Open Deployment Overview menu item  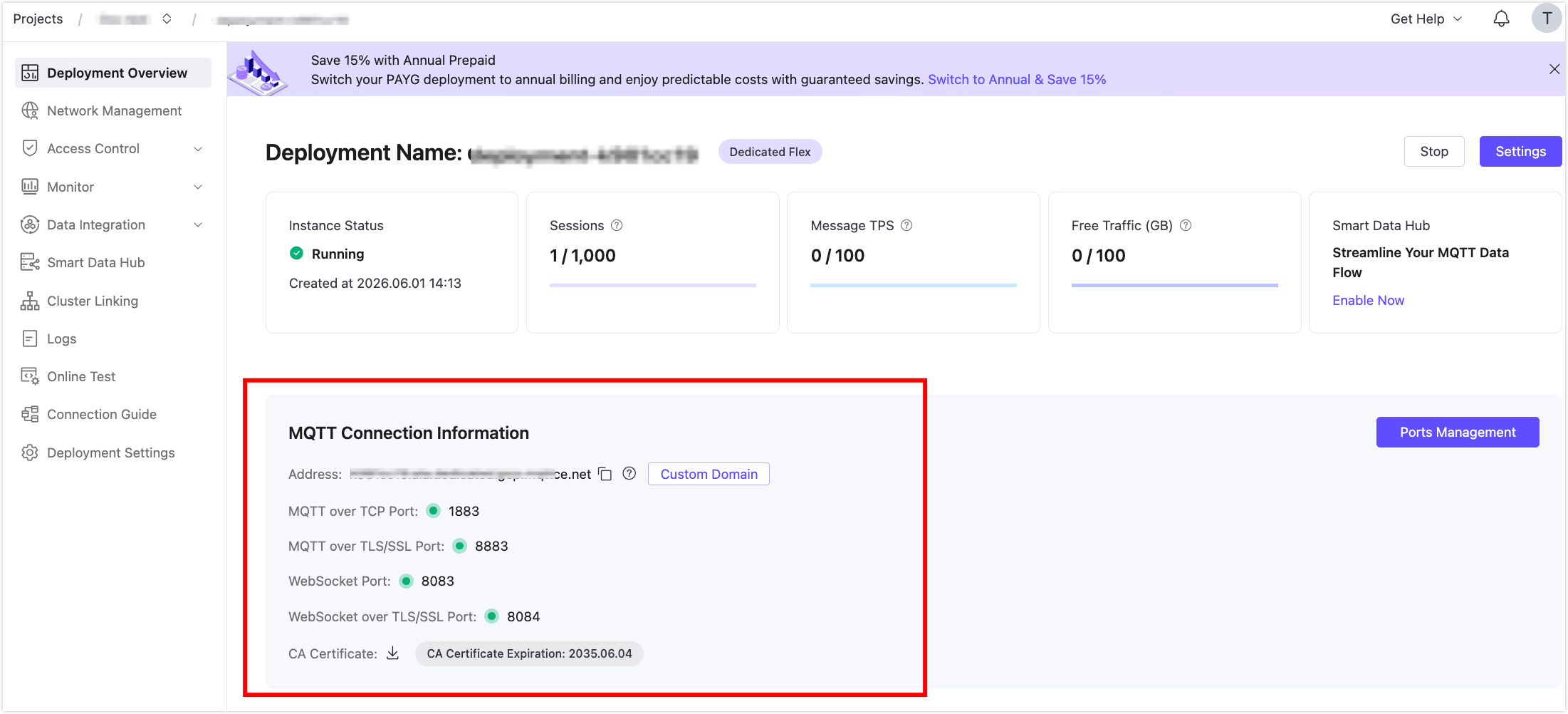113,73
